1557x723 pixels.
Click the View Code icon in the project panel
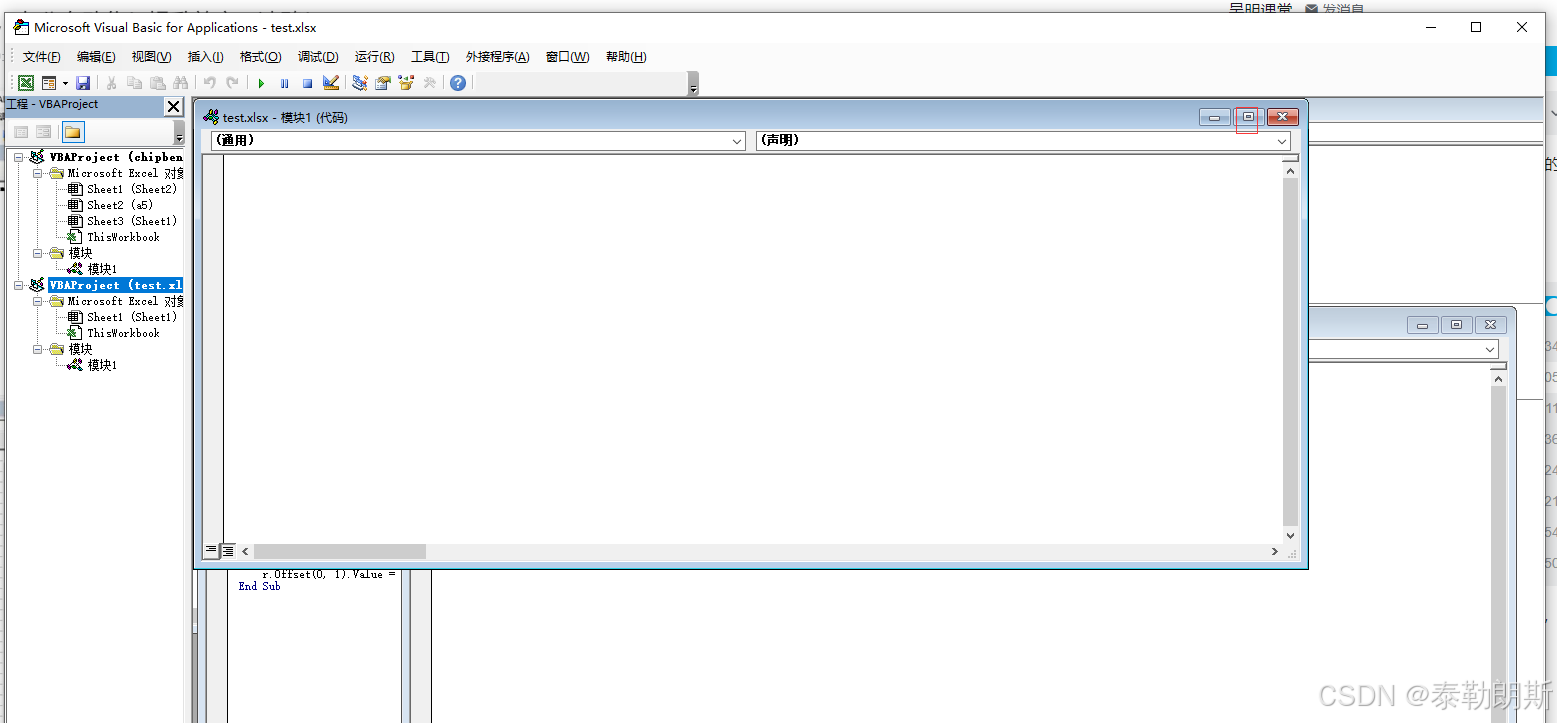[21, 132]
